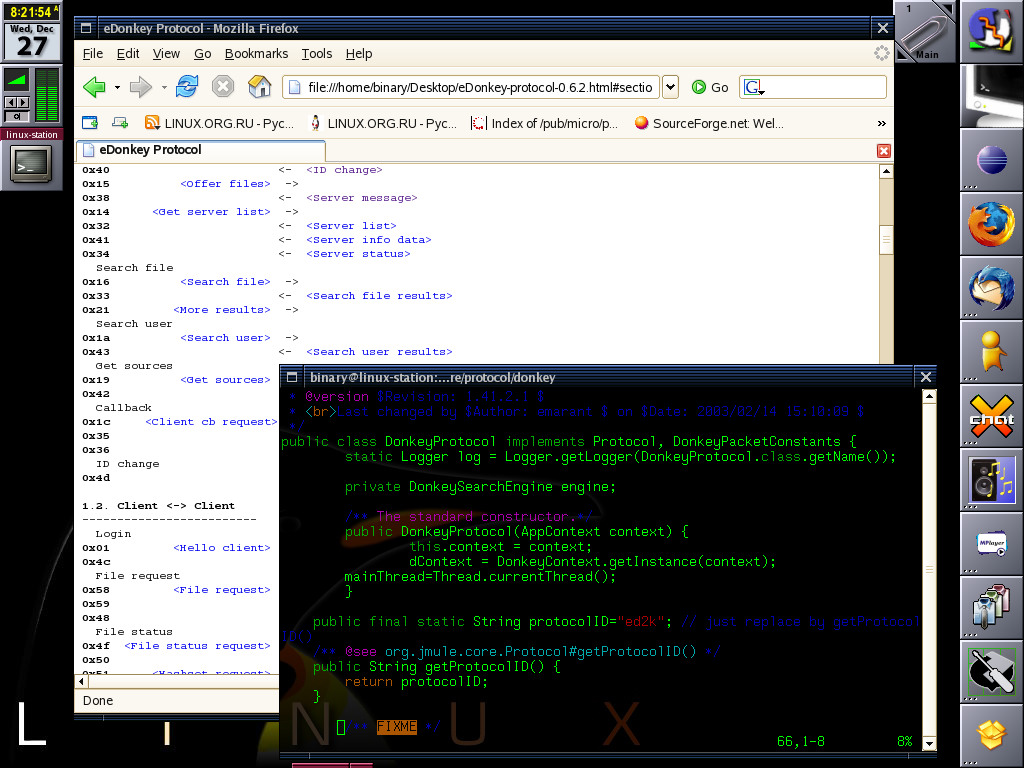Follow the Offer files link

click(225, 184)
